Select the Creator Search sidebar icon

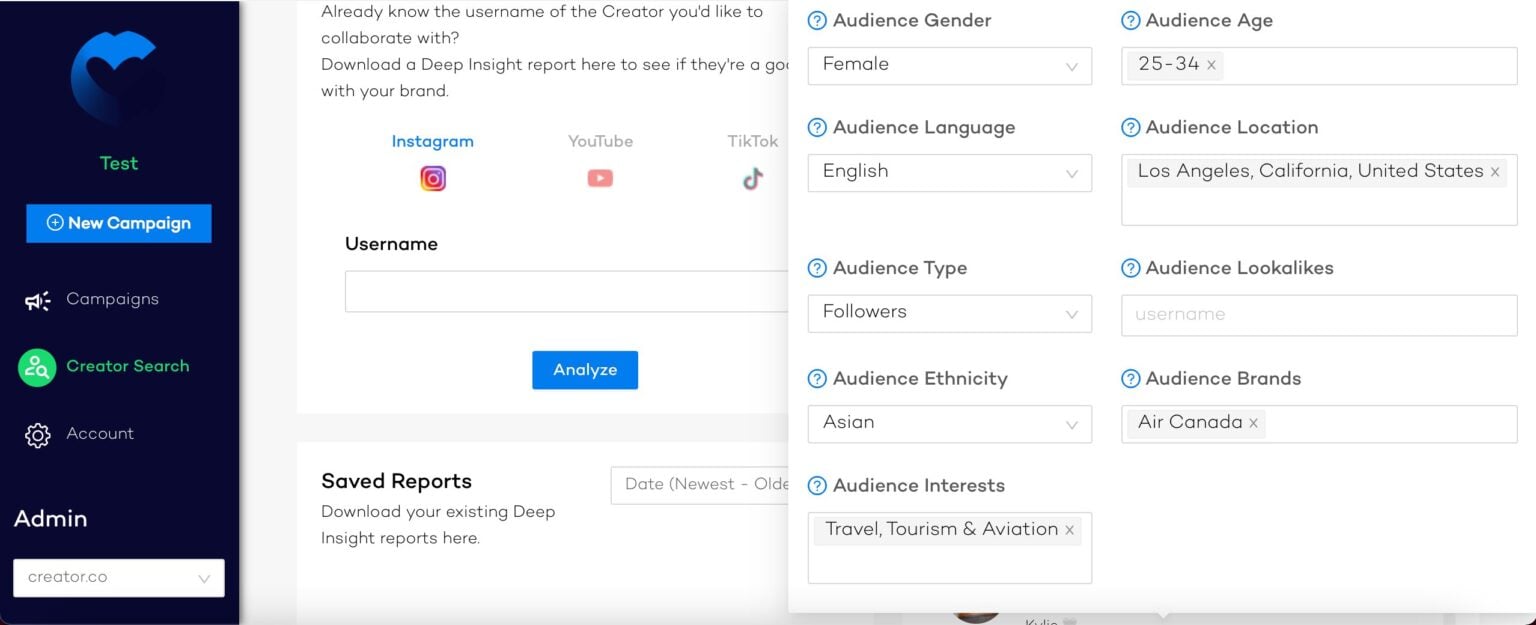pyautogui.click(x=37, y=366)
